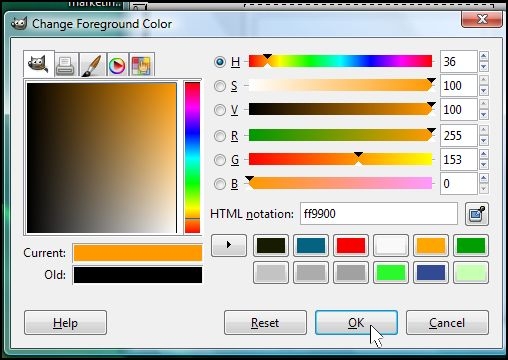Confirm the color with OK
The image size is (508, 360).
356,323
